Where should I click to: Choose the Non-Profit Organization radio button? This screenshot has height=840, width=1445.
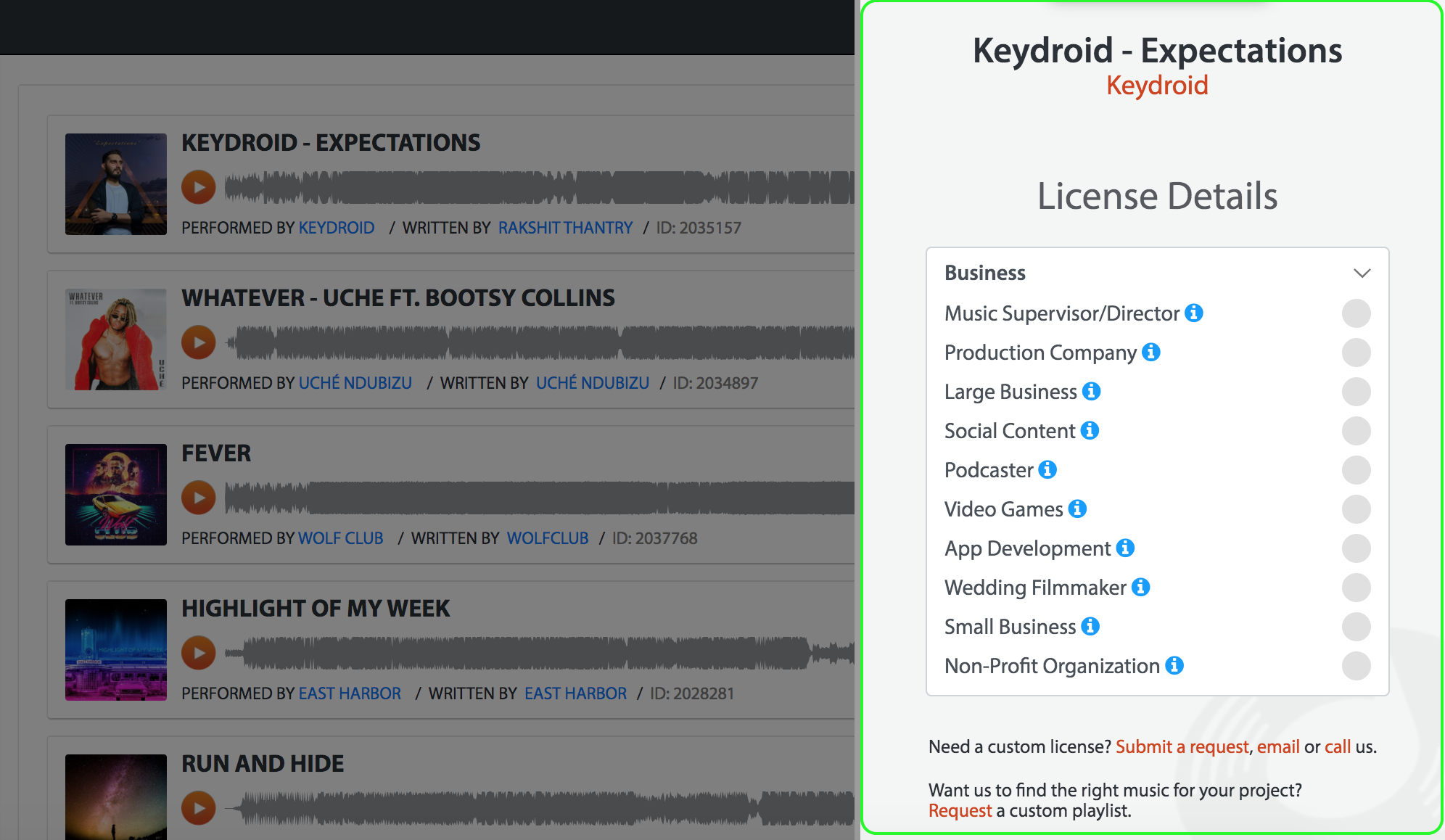(1357, 666)
